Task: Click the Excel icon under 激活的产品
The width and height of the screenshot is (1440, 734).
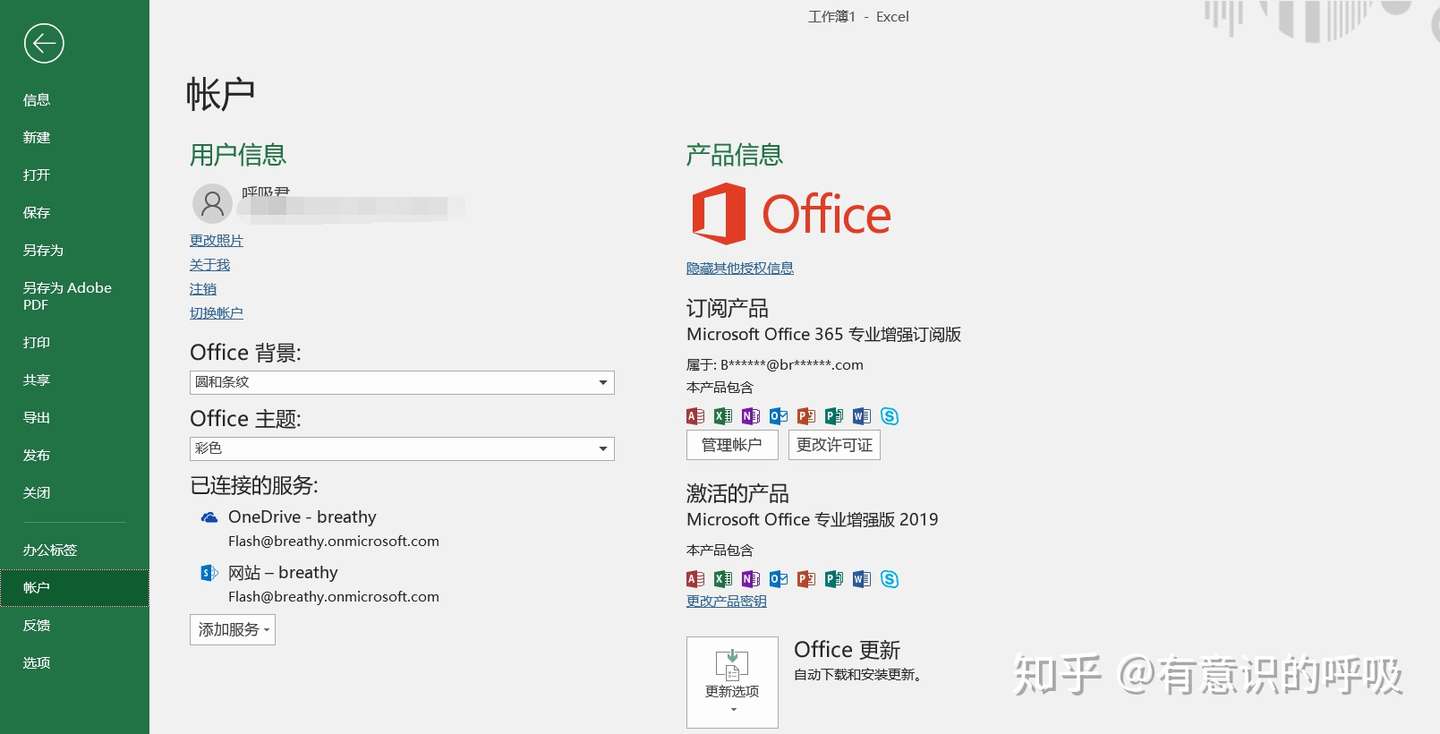Action: coord(723,579)
